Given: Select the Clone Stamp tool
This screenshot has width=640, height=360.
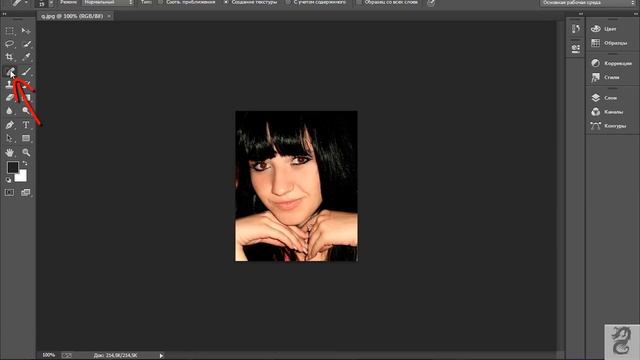Looking at the screenshot, I should (9, 85).
